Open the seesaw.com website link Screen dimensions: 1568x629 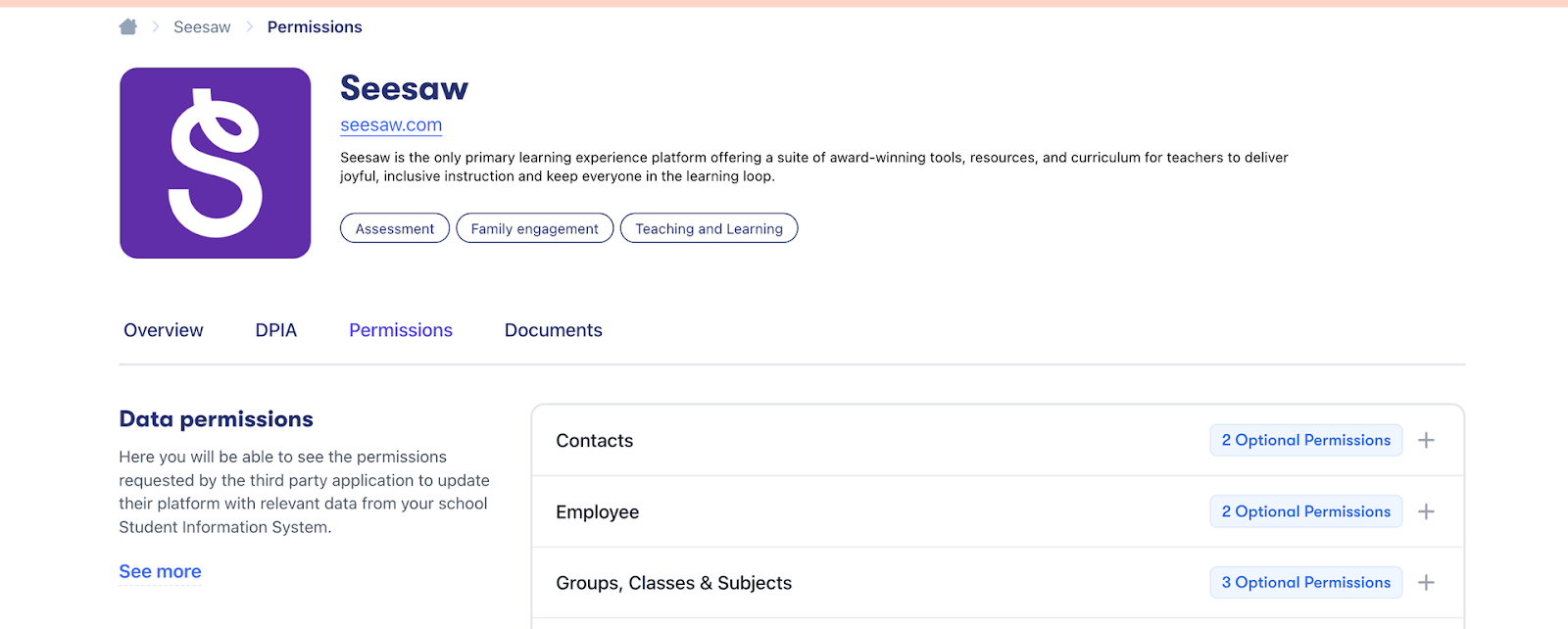391,125
